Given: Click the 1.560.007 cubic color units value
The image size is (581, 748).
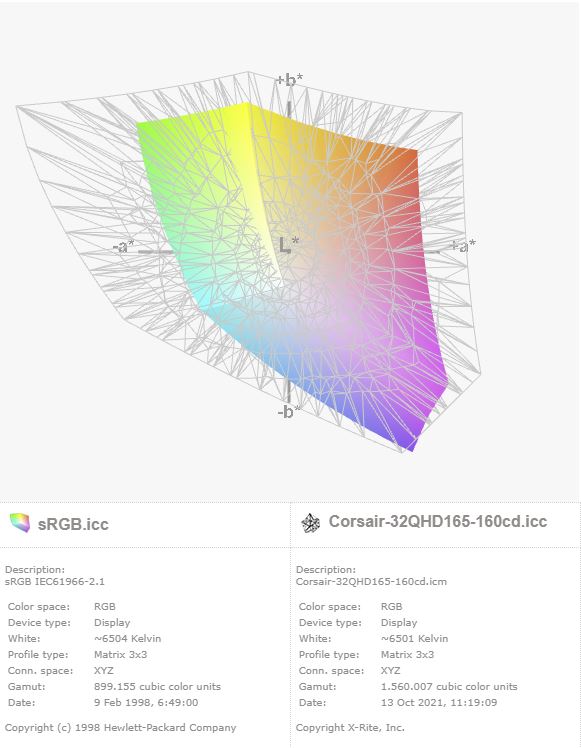Looking at the screenshot, I should pyautogui.click(x=449, y=686).
